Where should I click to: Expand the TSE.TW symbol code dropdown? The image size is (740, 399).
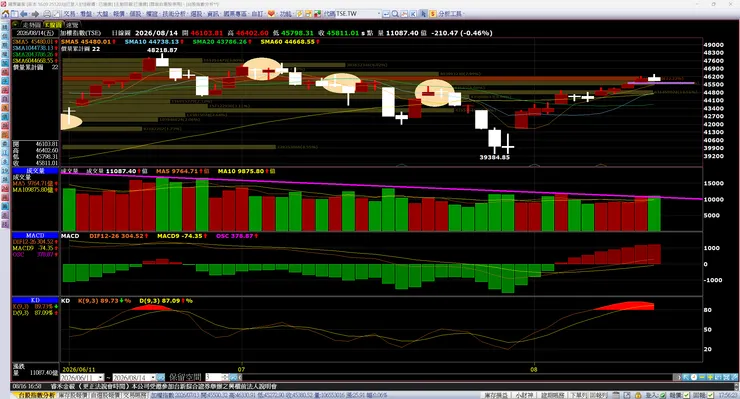pos(378,14)
